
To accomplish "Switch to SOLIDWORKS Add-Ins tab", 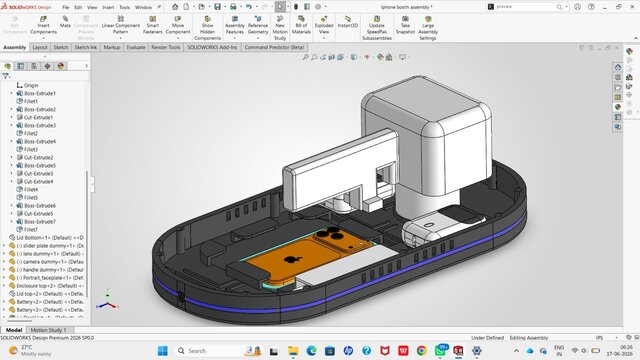I will click(212, 47).
